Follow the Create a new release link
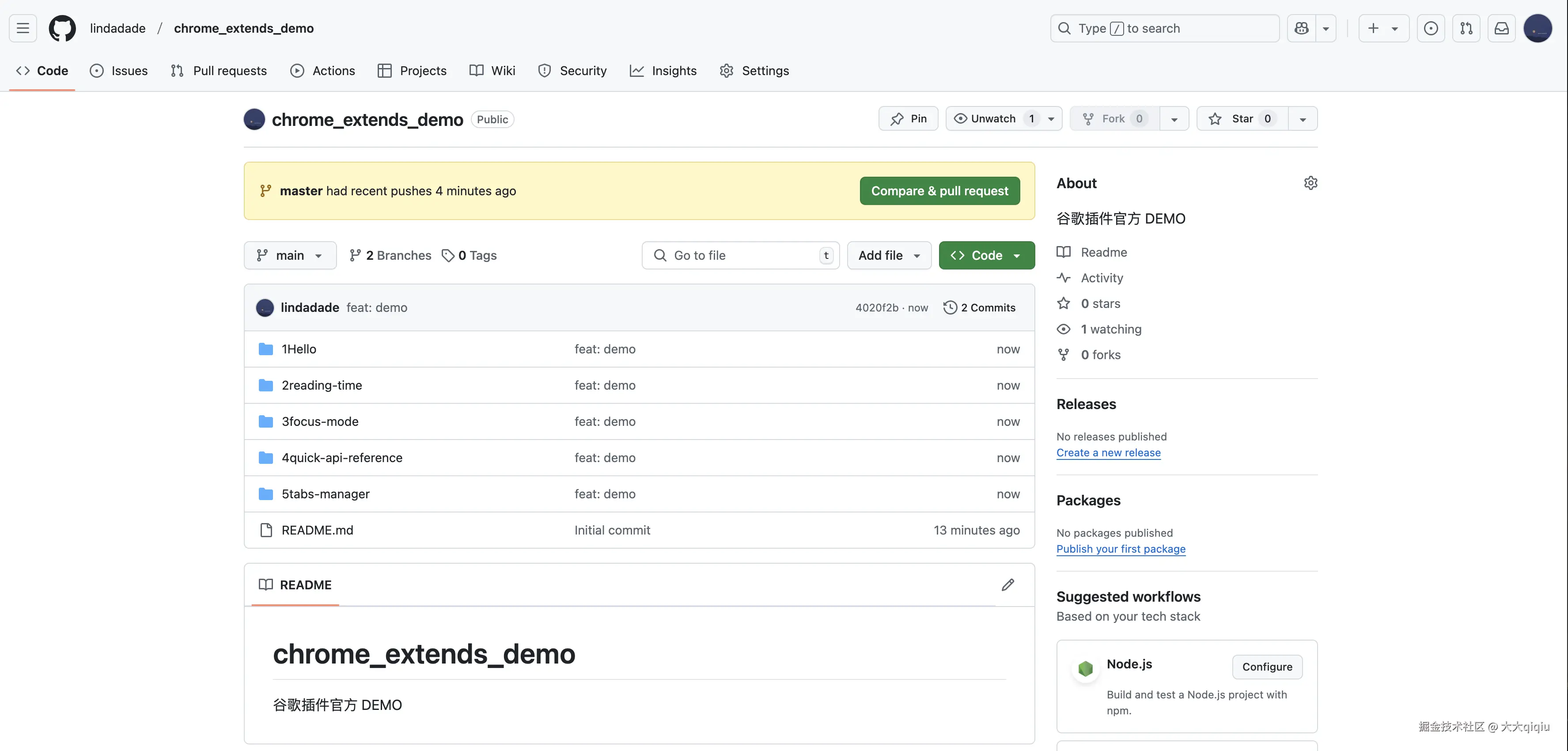 1108,453
